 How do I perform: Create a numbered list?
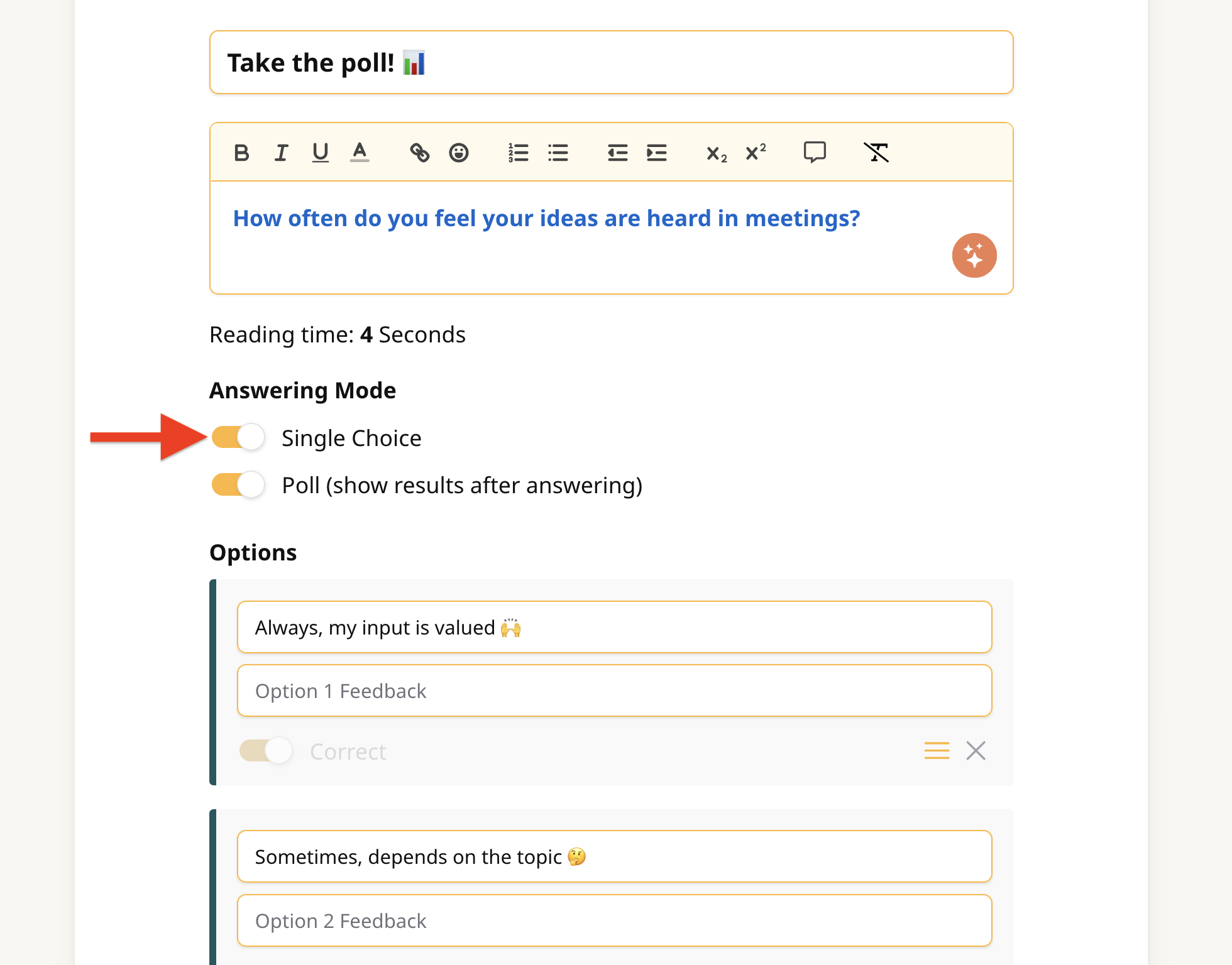click(519, 153)
